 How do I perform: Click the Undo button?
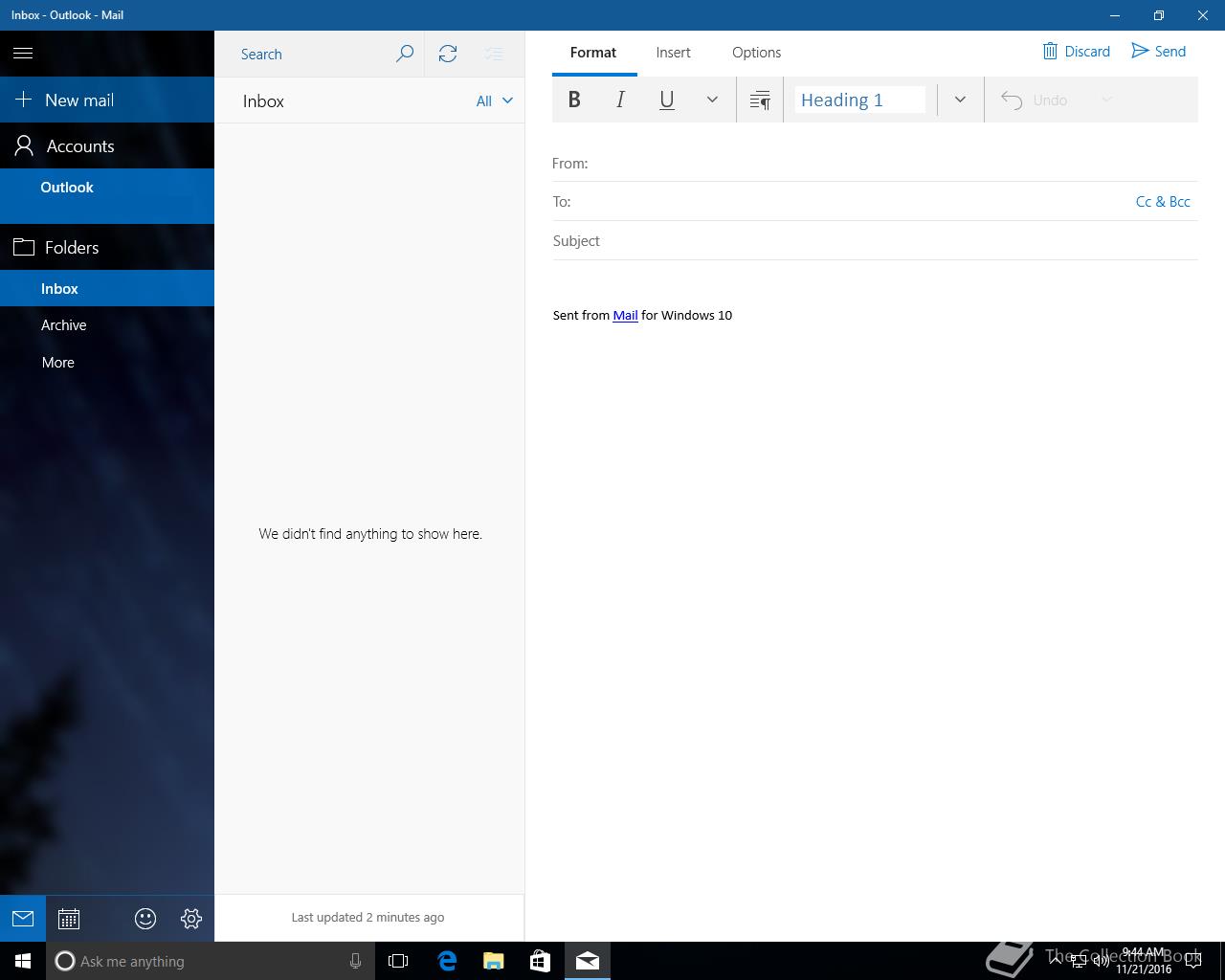(1034, 100)
